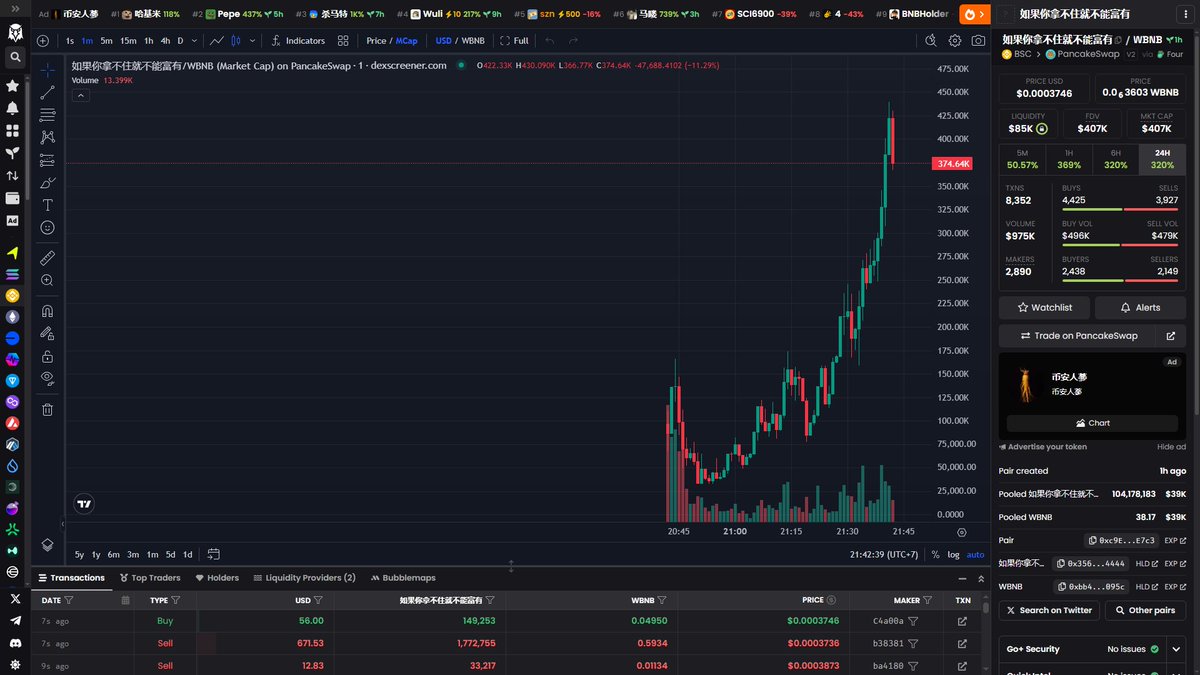Expand the timeframe interval dropdown arrow
Image resolution: width=1200 pixels, height=675 pixels.
click(x=194, y=41)
